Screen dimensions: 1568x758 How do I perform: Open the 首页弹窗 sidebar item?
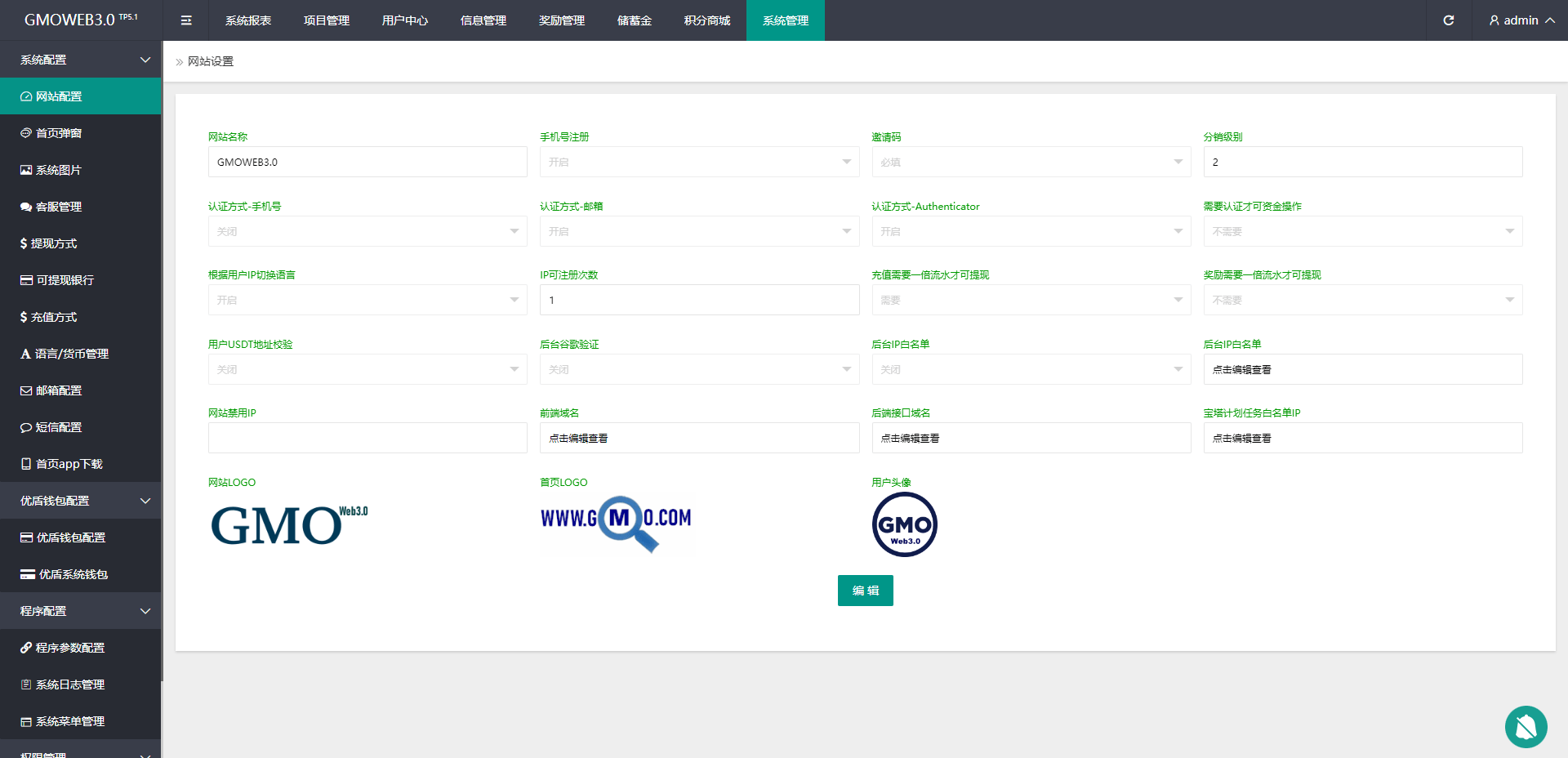click(x=59, y=133)
